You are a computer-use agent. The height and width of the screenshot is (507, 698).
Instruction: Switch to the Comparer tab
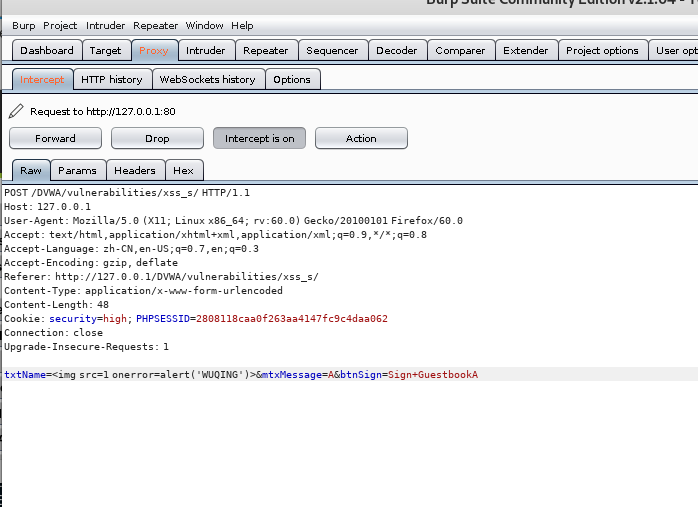pos(460,50)
